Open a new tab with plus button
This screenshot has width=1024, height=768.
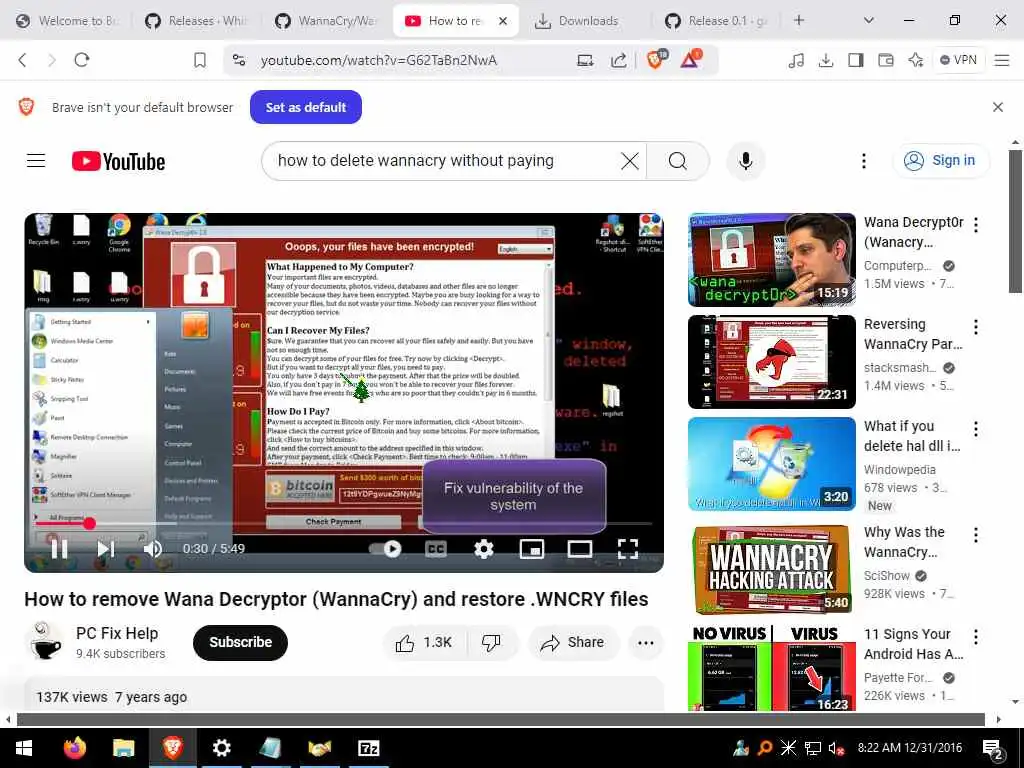(799, 20)
